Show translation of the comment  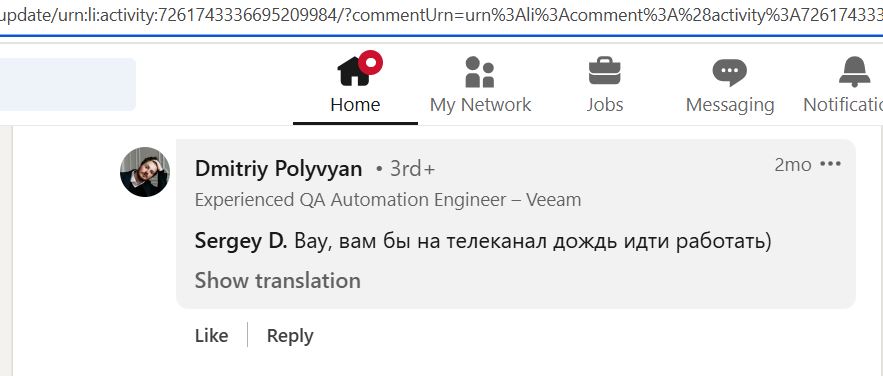point(278,280)
